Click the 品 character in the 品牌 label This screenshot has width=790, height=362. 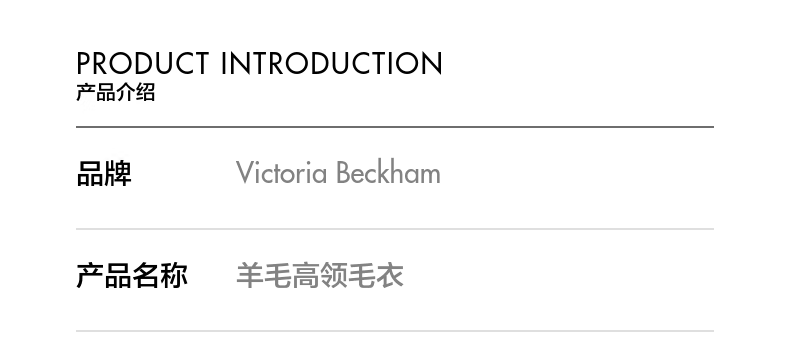[x=90, y=174]
